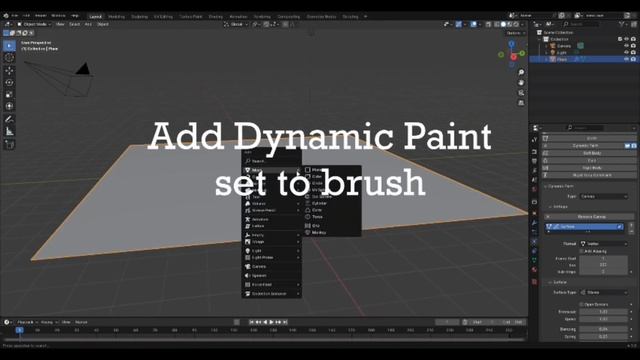Enable the Open Borders checkbox
The image size is (640, 360).
(x=582, y=304)
